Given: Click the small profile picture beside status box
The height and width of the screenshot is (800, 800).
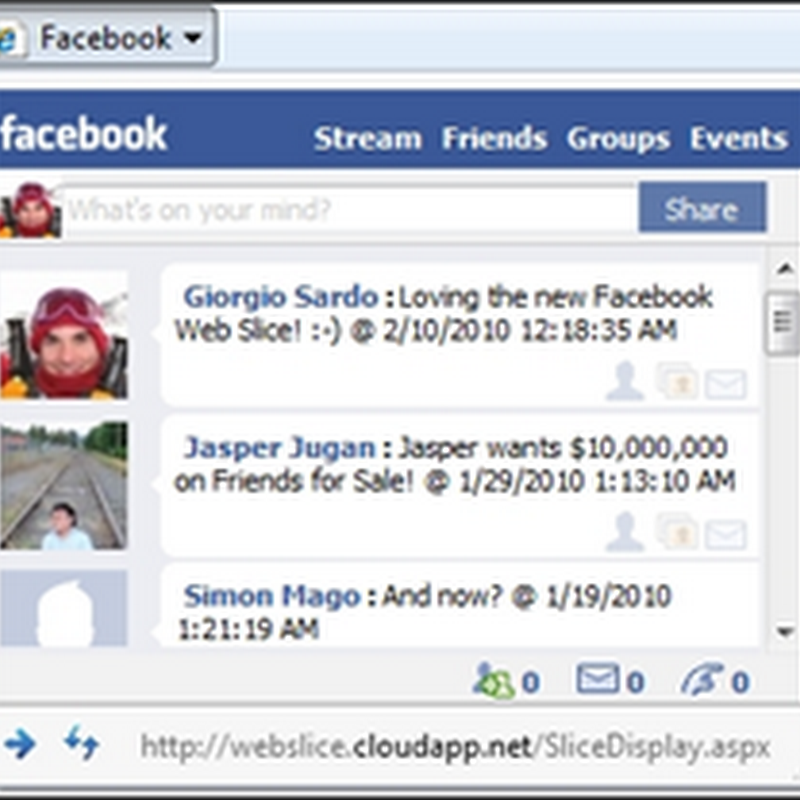Looking at the screenshot, I should pyautogui.click(x=31, y=210).
